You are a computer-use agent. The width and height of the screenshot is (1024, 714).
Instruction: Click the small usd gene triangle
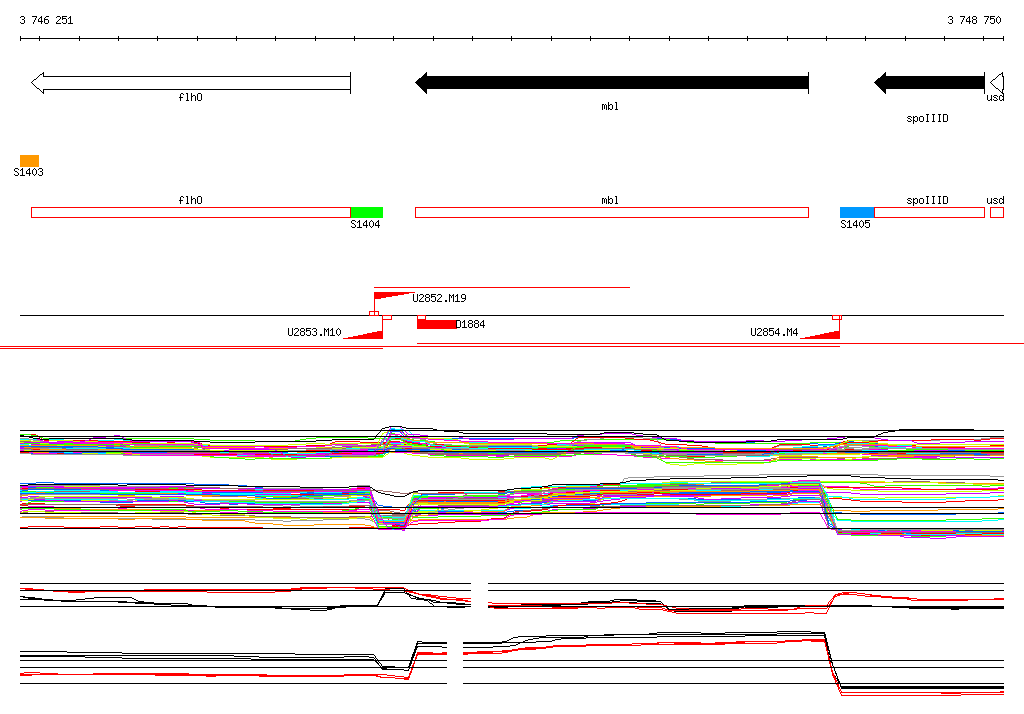pos(997,83)
